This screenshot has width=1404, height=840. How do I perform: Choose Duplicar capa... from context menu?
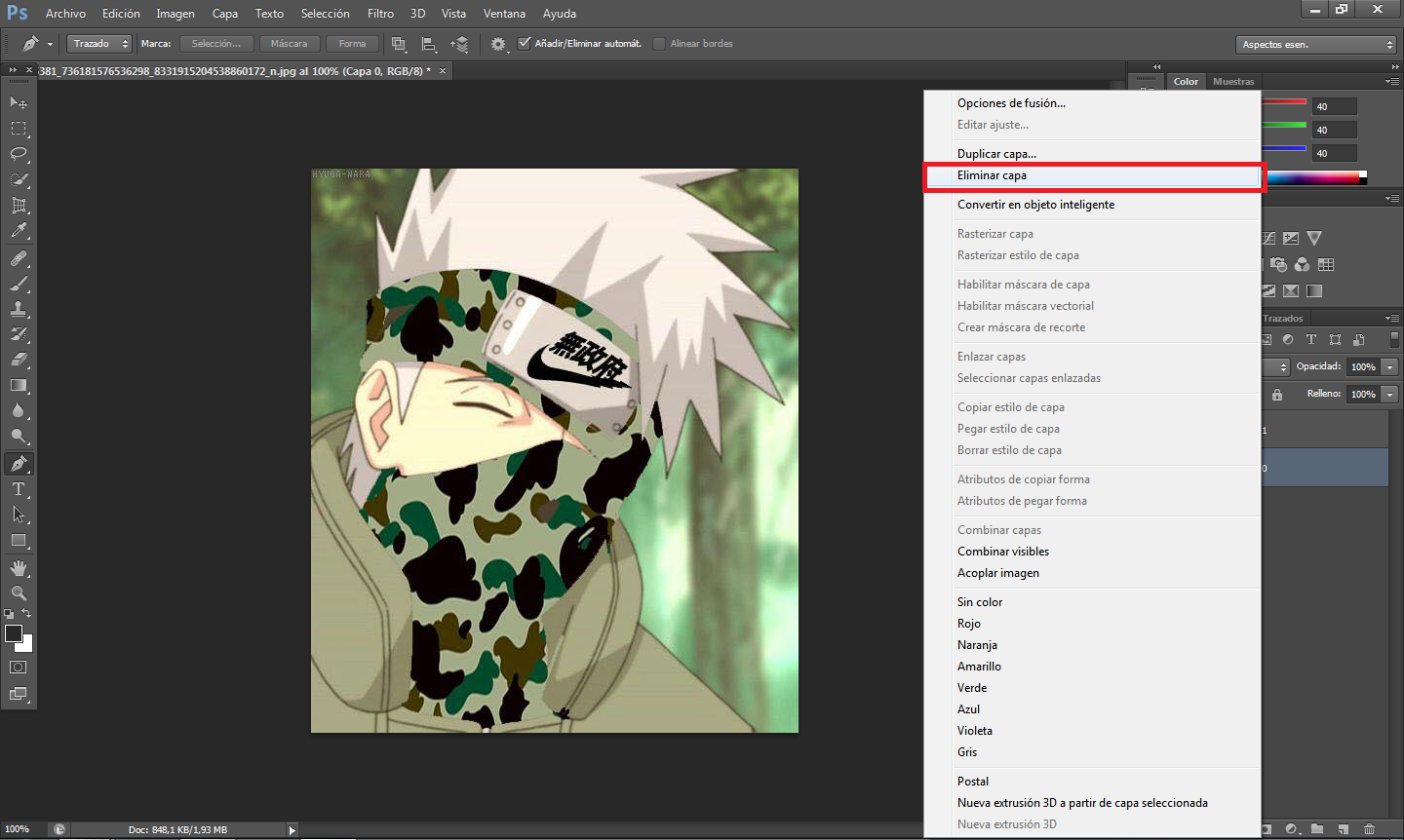[1093, 154]
